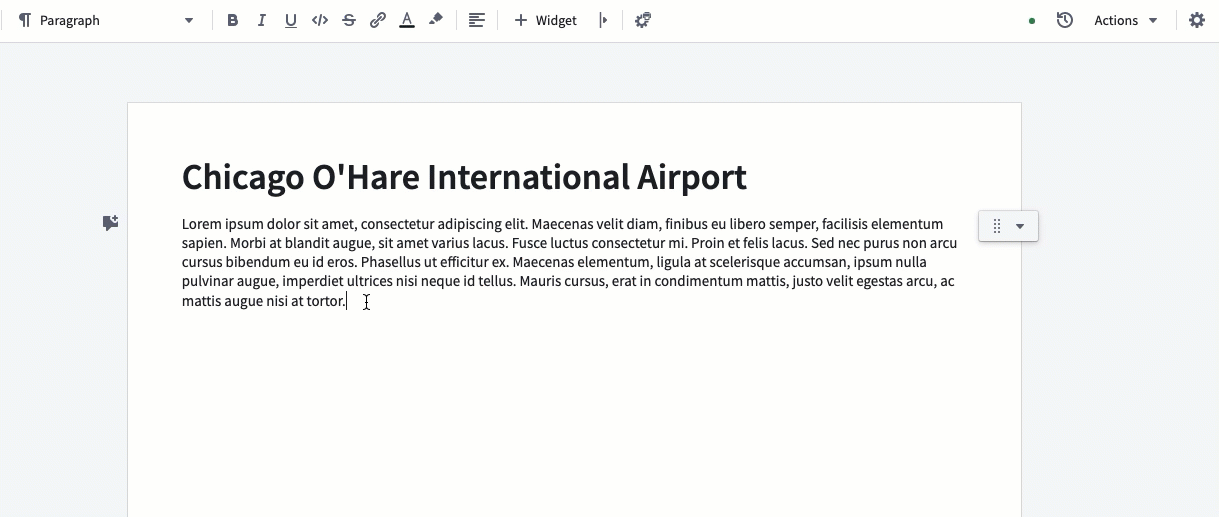Add a comment to the paragraph
The width and height of the screenshot is (1219, 517).
coord(111,223)
